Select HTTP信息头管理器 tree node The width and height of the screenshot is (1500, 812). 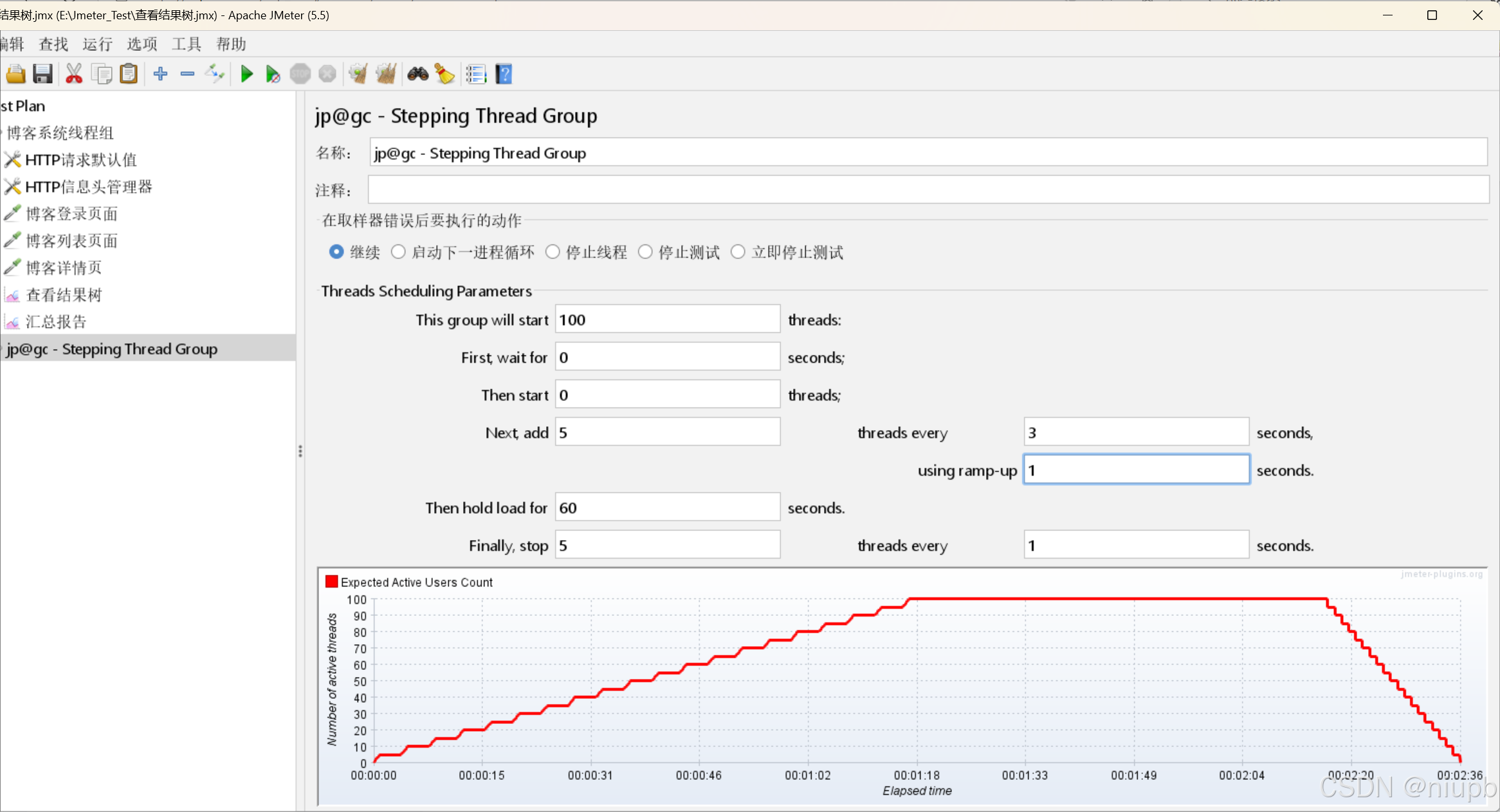coord(88,187)
